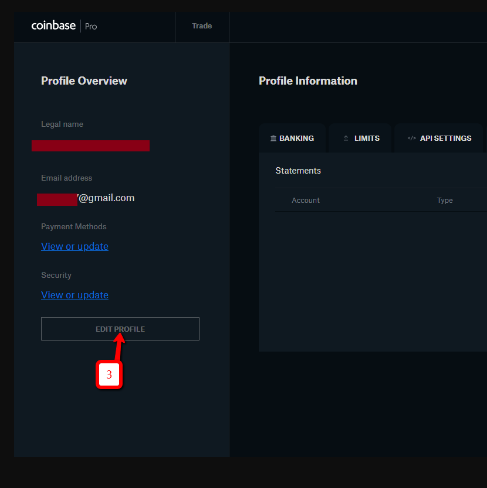
Task: Click the icon beside LIMITS label
Action: click(346, 138)
